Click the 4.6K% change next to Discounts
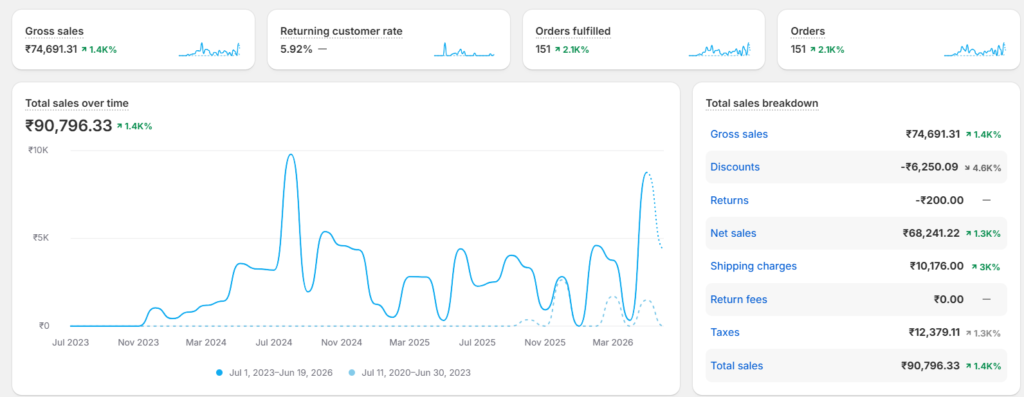Image resolution: width=1024 pixels, height=397 pixels. [x=982, y=168]
